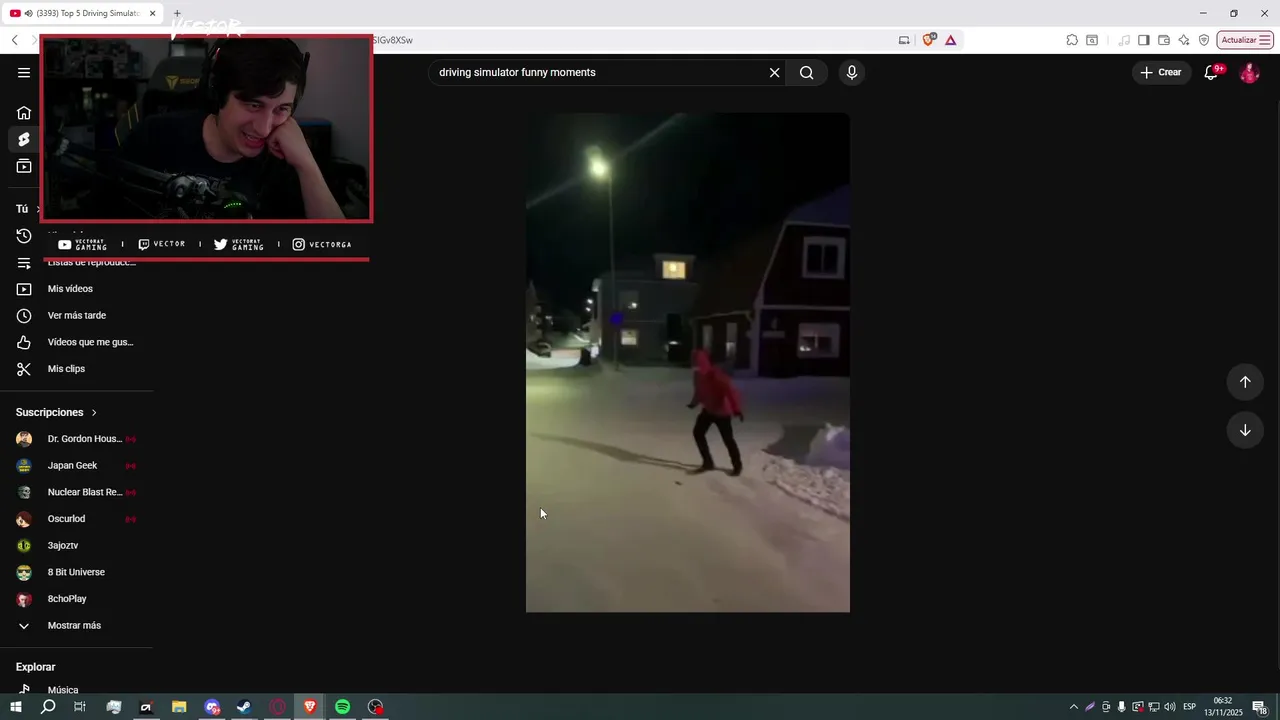1280x720 pixels.
Task: Open the Brave VPN shield icon
Action: pyautogui.click(x=1204, y=40)
